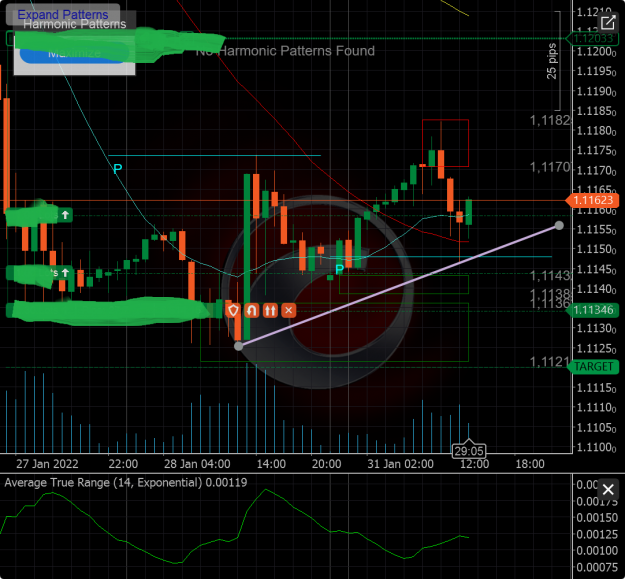Click the green TARGET label
The image size is (625, 579).
(x=593, y=367)
